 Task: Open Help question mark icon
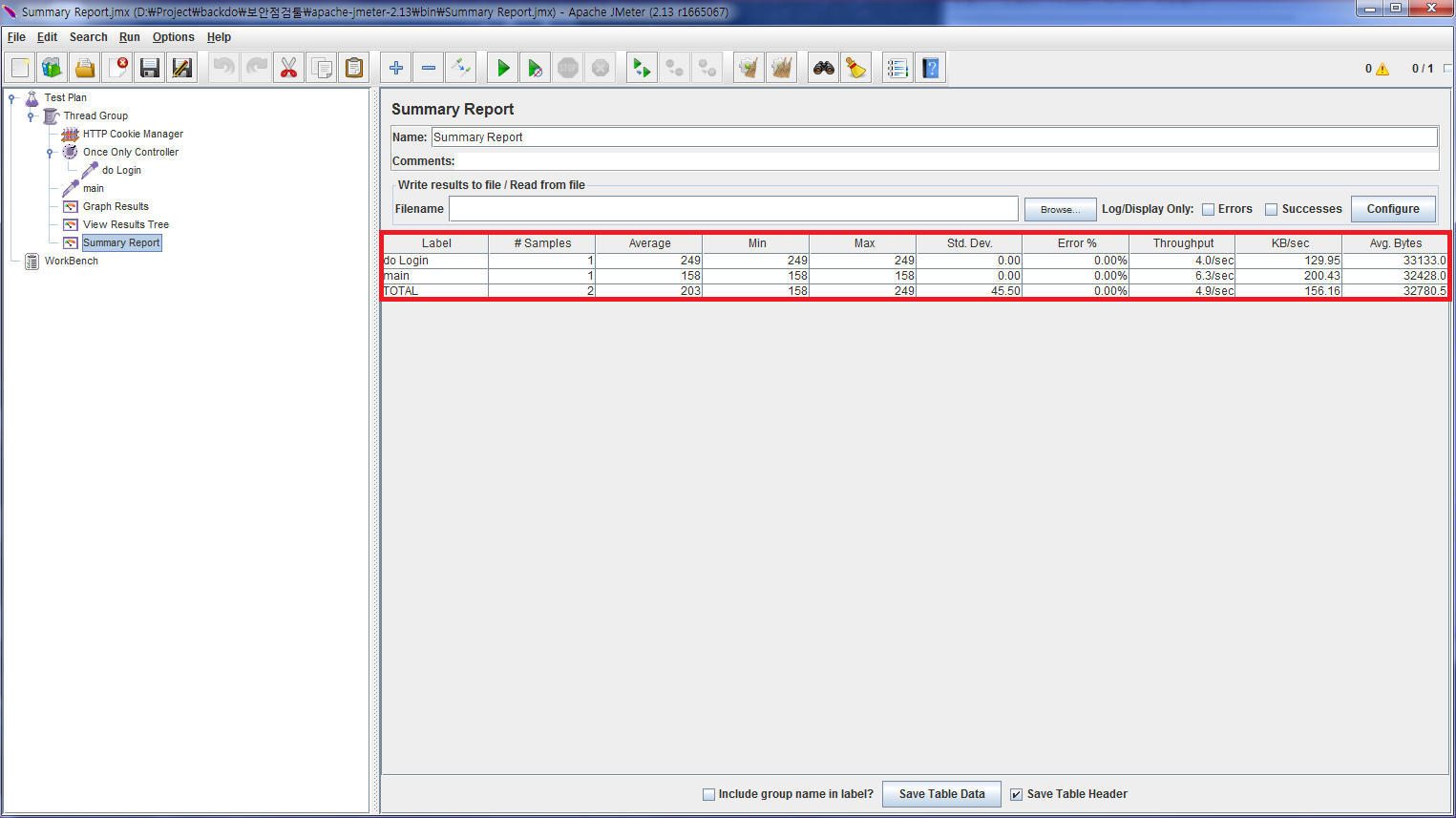pos(931,68)
